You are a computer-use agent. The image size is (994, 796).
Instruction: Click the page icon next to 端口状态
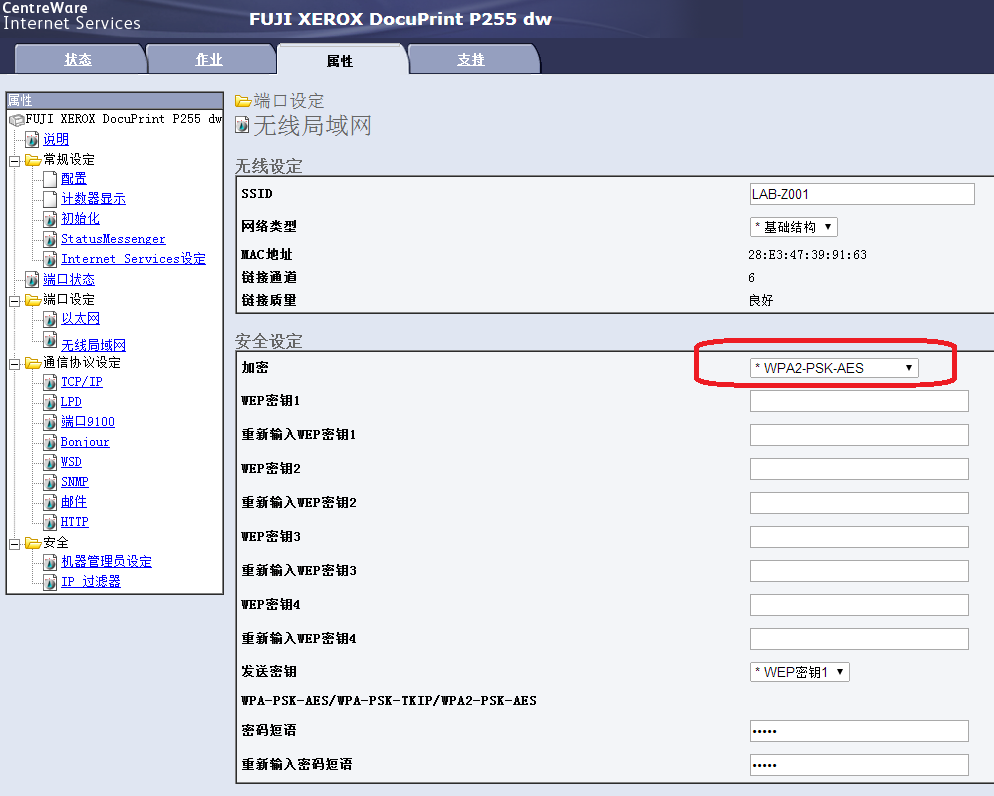tap(32, 279)
